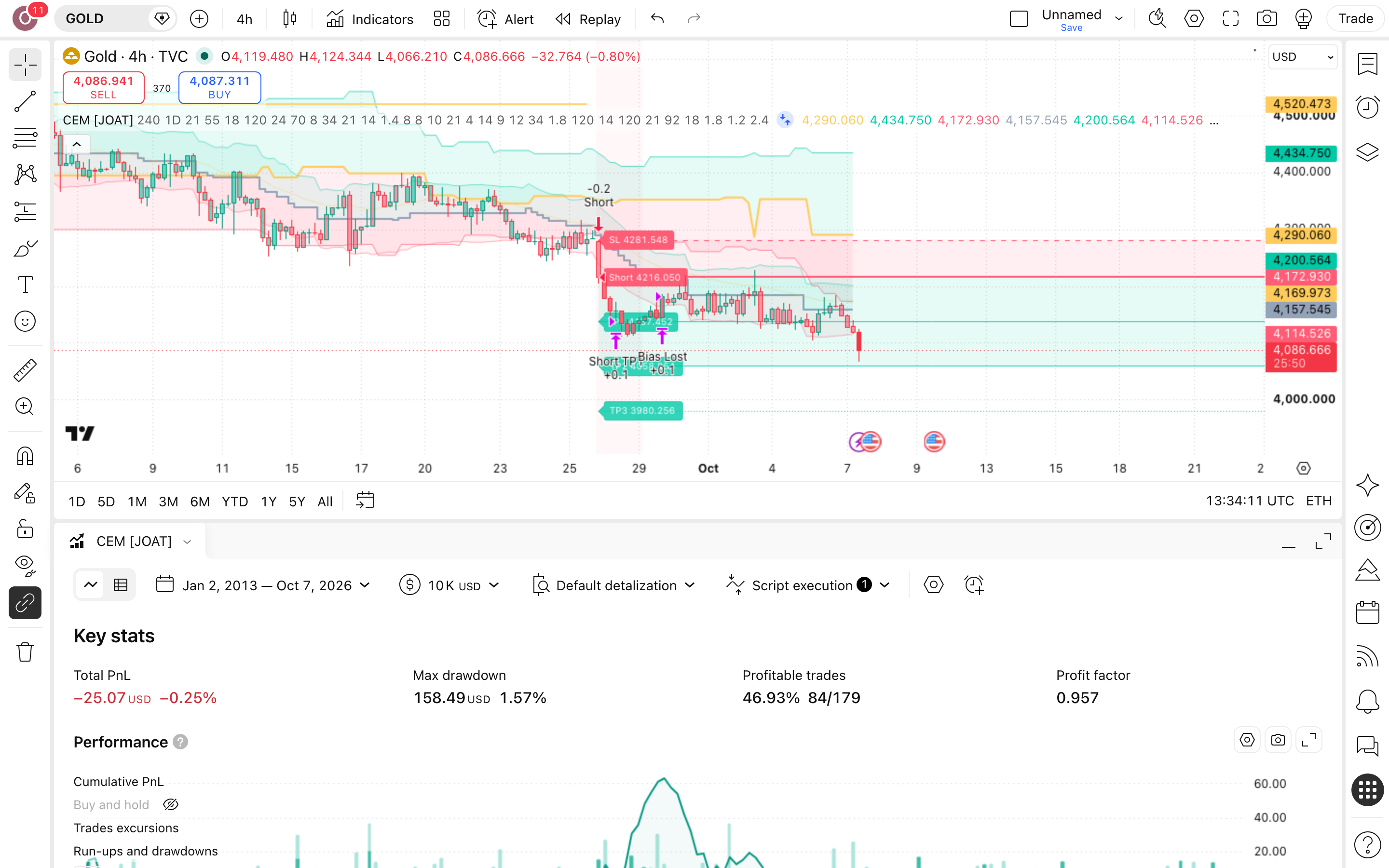Click the 4,087.311 BUY button
This screenshot has height=868, width=1389.
(220, 87)
